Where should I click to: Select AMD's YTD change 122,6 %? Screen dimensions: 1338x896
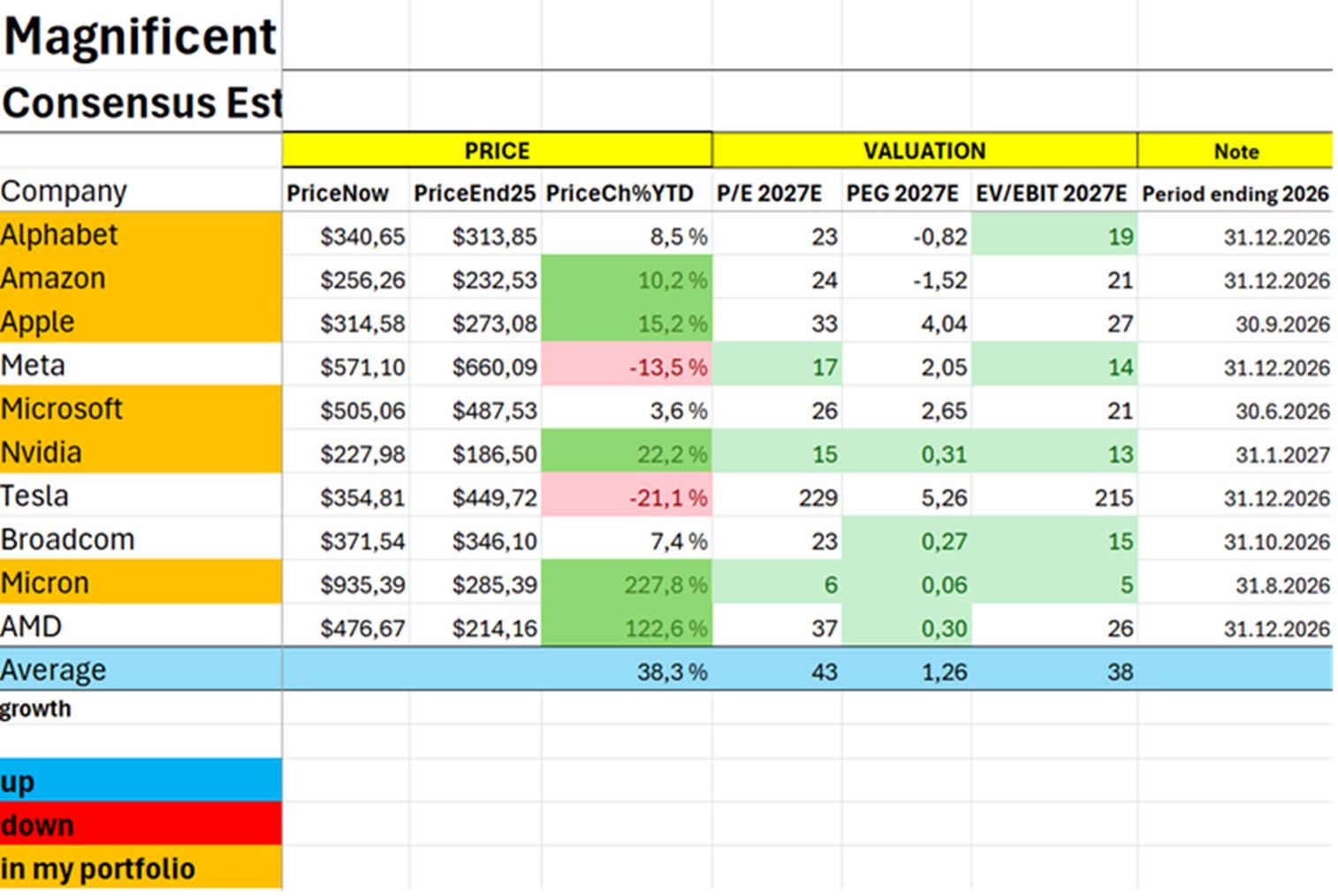tap(627, 626)
